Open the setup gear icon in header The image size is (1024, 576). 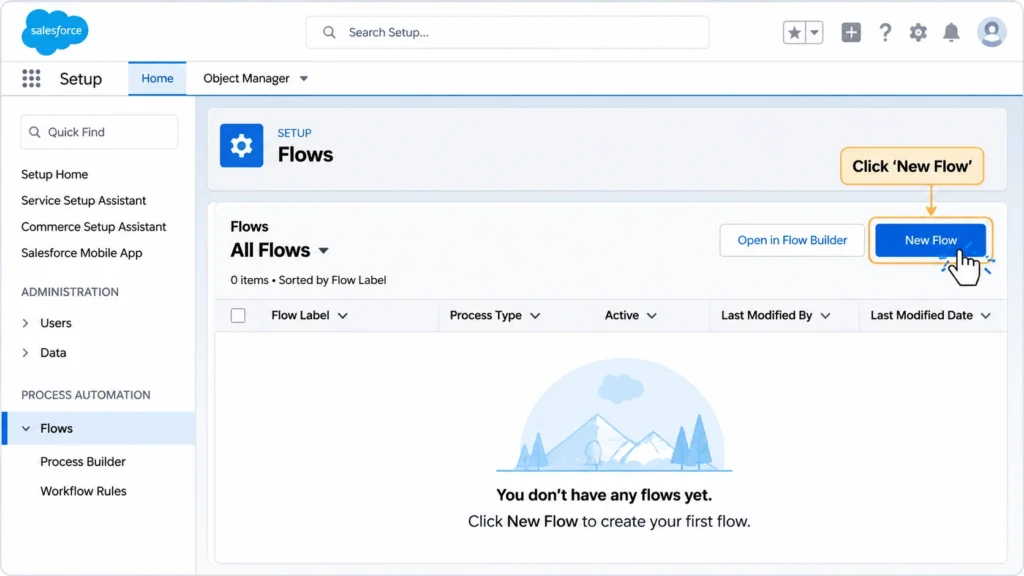918,32
